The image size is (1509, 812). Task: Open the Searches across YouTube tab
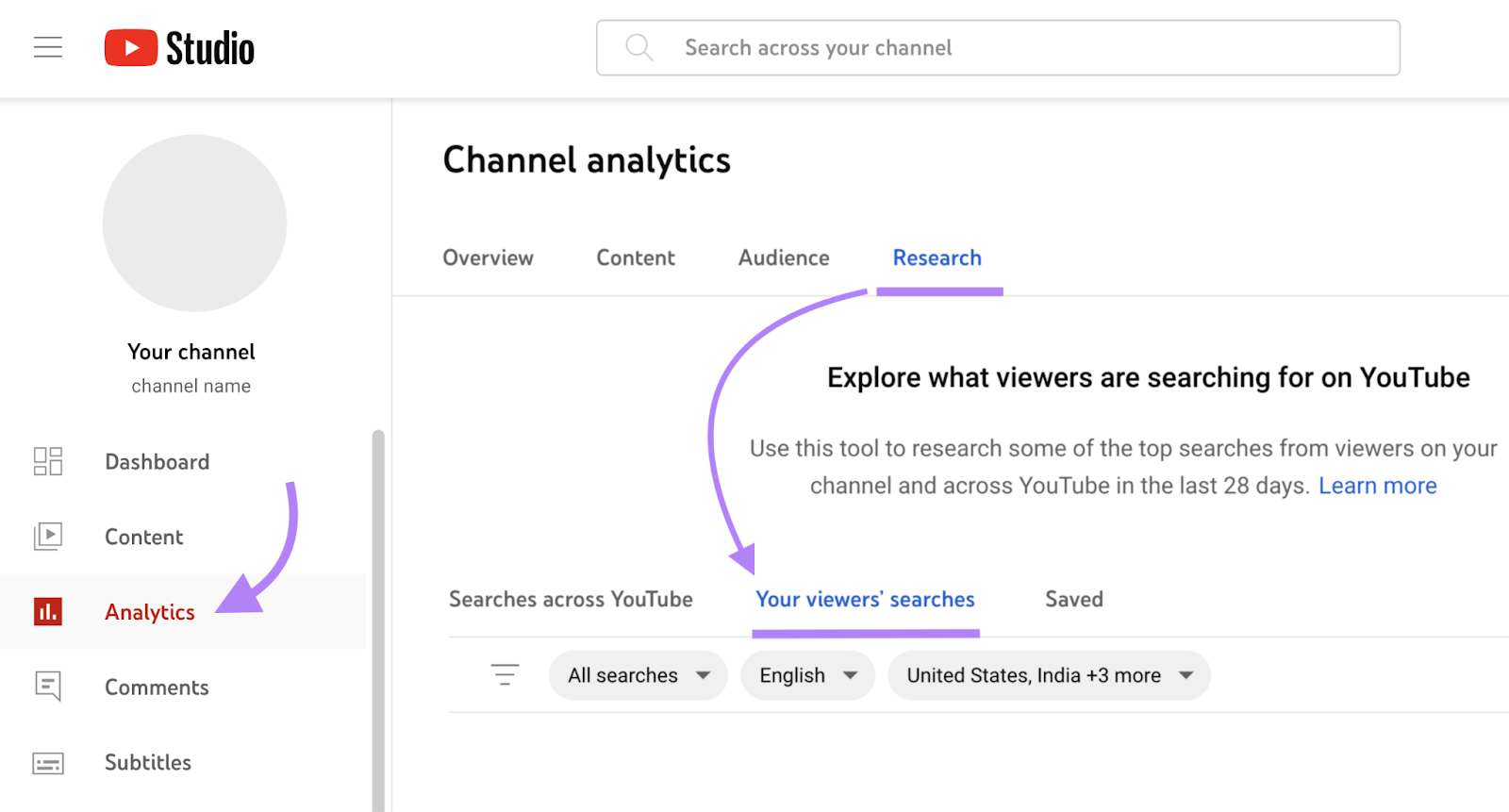[x=571, y=599]
